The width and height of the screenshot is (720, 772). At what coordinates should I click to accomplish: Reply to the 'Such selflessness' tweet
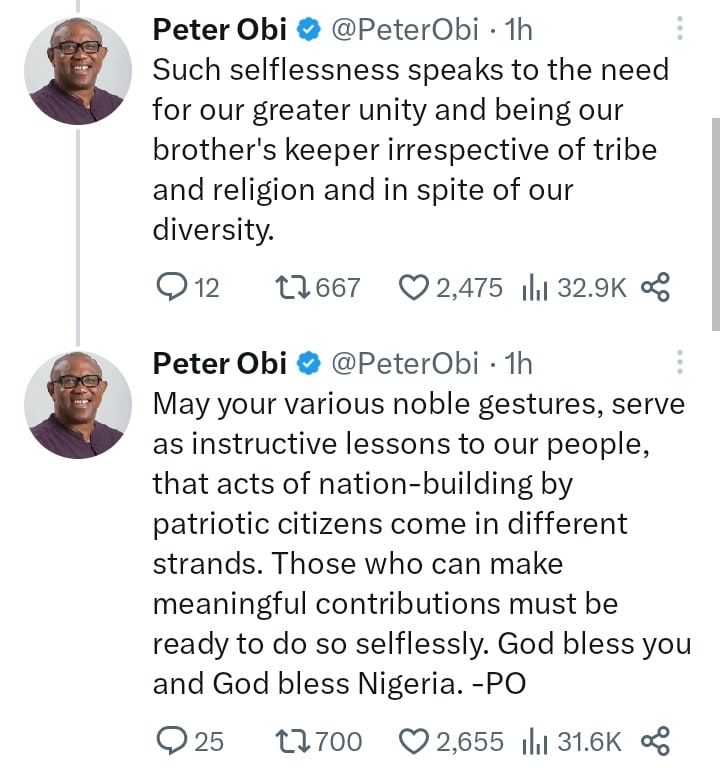[173, 288]
